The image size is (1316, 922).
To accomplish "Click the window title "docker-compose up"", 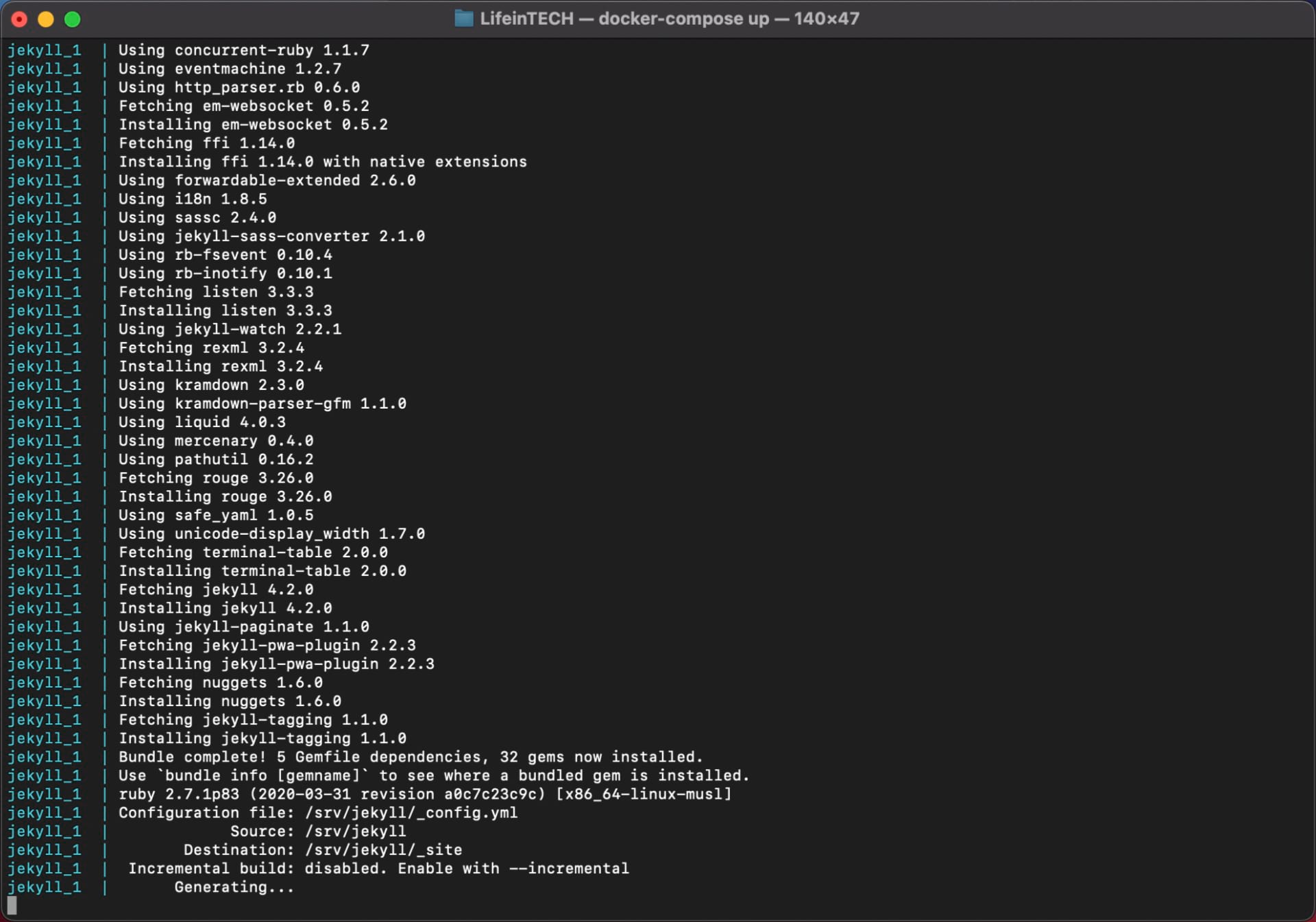I will (683, 19).
